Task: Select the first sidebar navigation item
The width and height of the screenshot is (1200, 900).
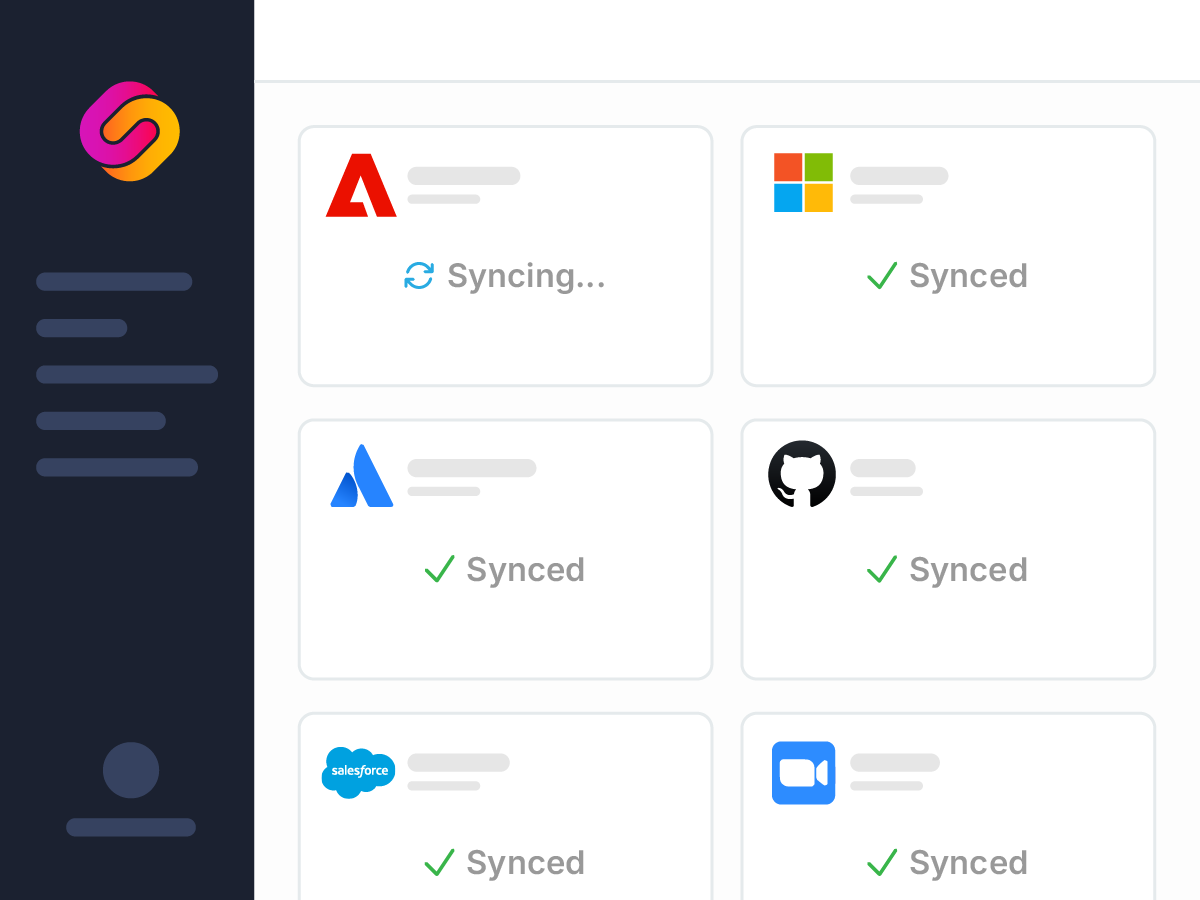Action: (x=114, y=282)
